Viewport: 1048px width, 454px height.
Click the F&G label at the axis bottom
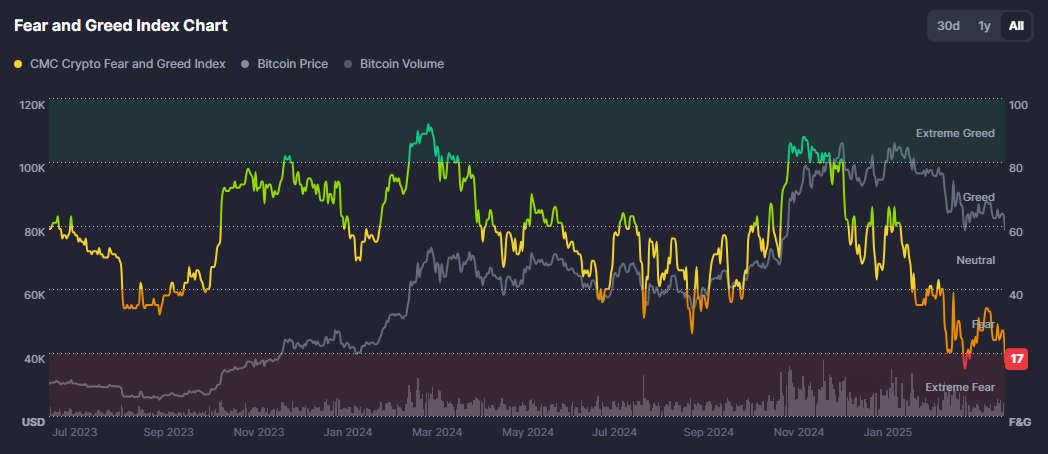(1019, 423)
